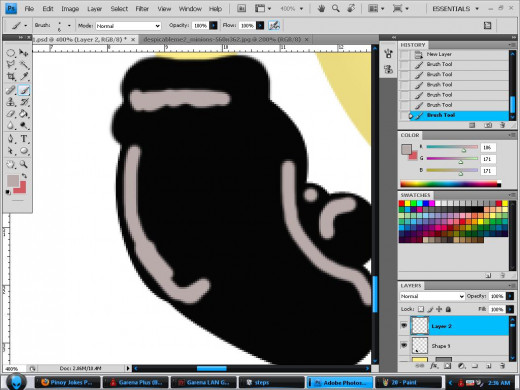Hide the Shape 1 layer
This screenshot has height=390, width=520.
click(x=404, y=345)
